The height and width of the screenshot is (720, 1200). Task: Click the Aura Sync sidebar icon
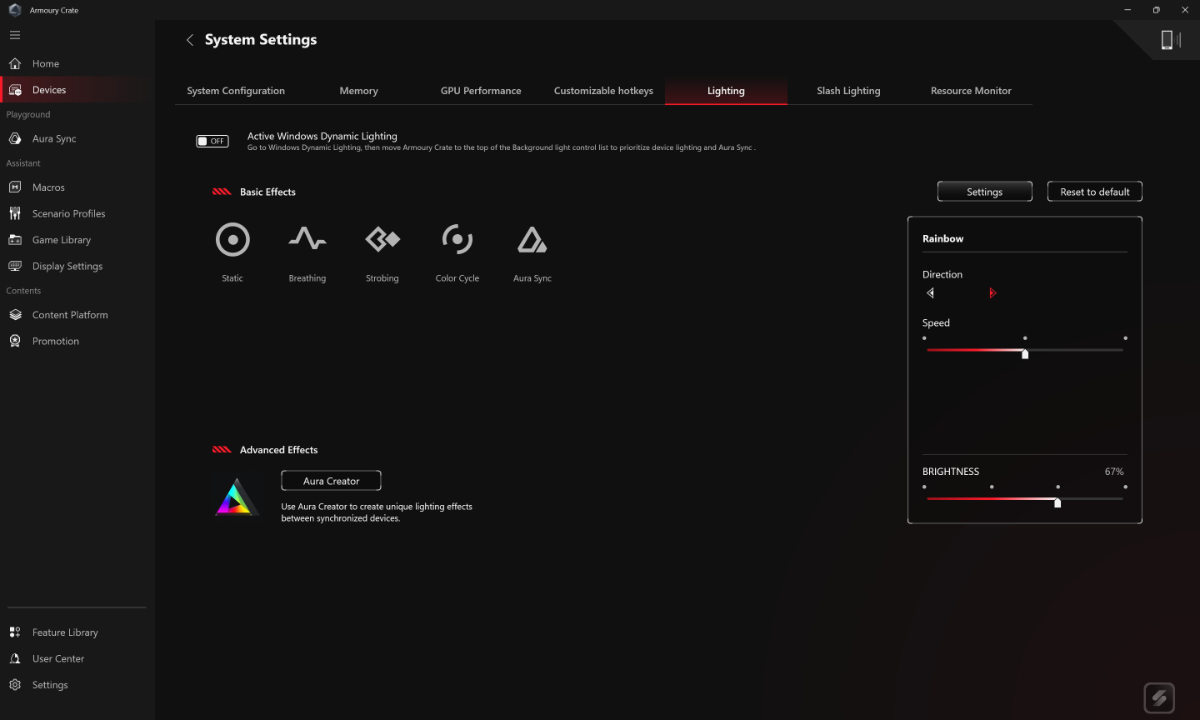15,139
